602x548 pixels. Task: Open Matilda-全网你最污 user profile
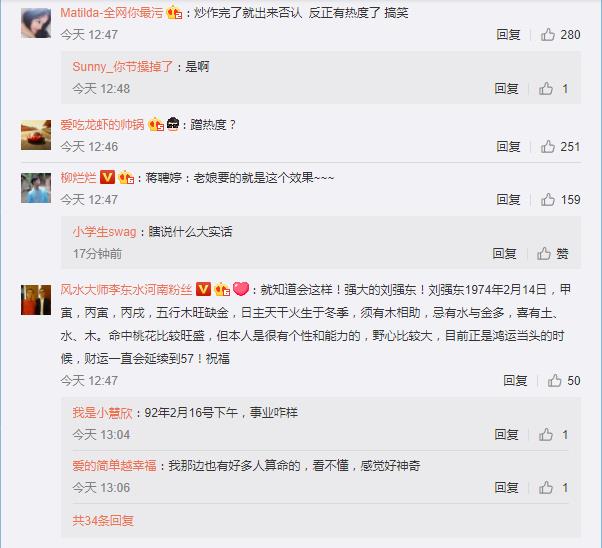point(112,13)
